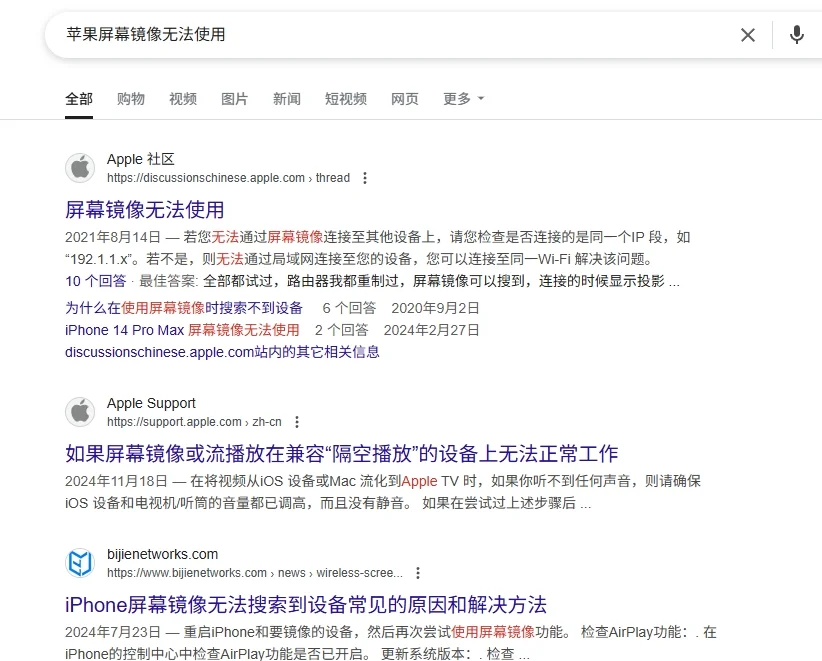Open the three-dot menu on the Apple Support result
Screen dimensions: 822x661
tap(297, 421)
